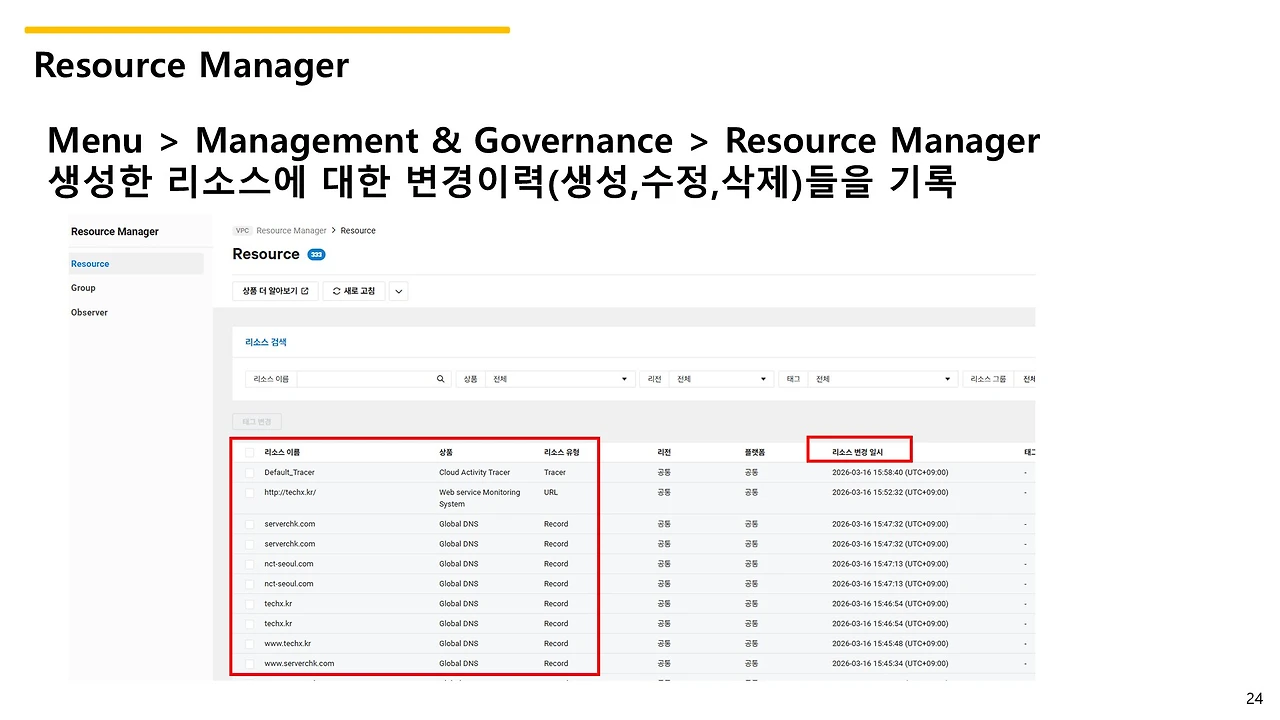This screenshot has width=1280, height=720.
Task: Click the 리소스 변경 일시 column header
Action: (858, 453)
